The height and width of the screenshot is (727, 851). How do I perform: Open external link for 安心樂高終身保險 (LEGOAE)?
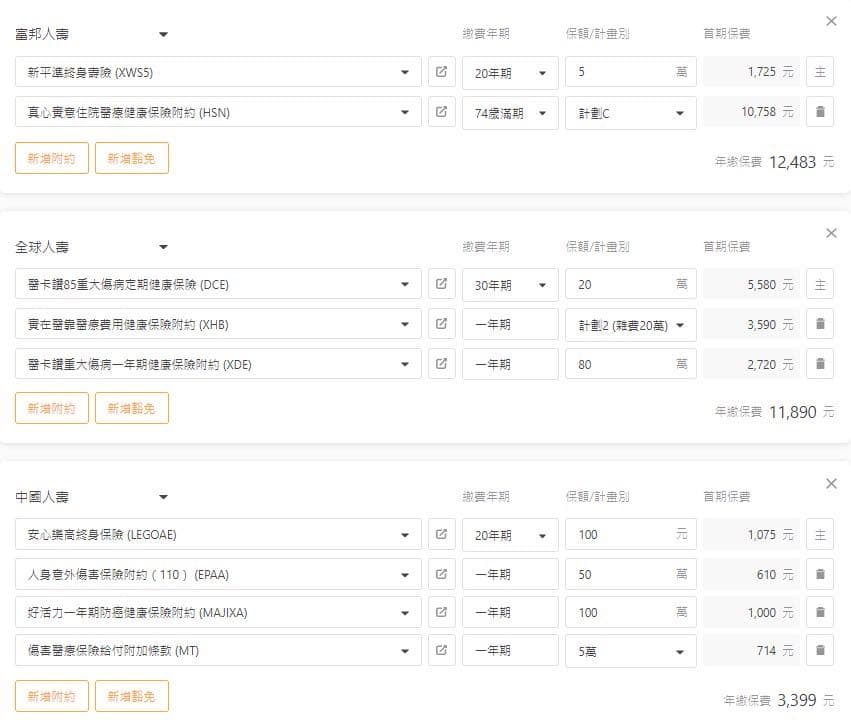point(441,534)
